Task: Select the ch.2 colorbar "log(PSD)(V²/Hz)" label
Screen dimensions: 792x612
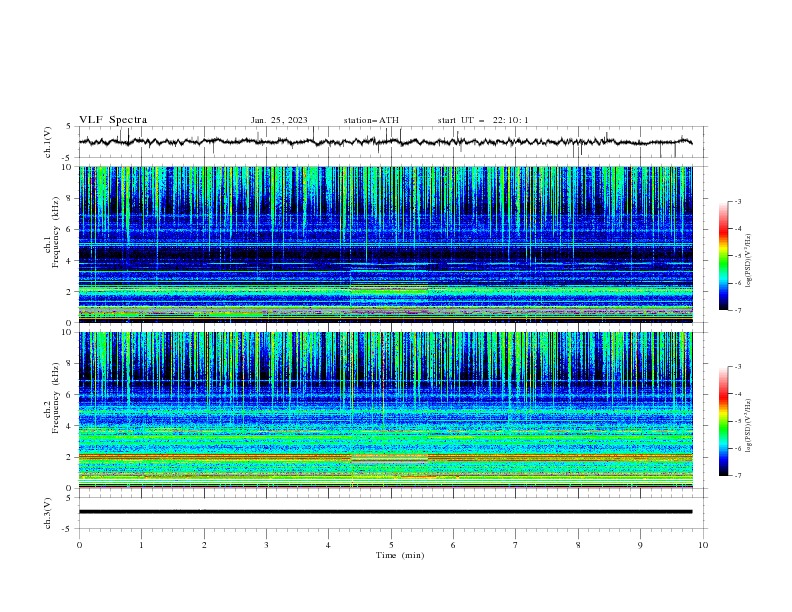Action: [748, 426]
